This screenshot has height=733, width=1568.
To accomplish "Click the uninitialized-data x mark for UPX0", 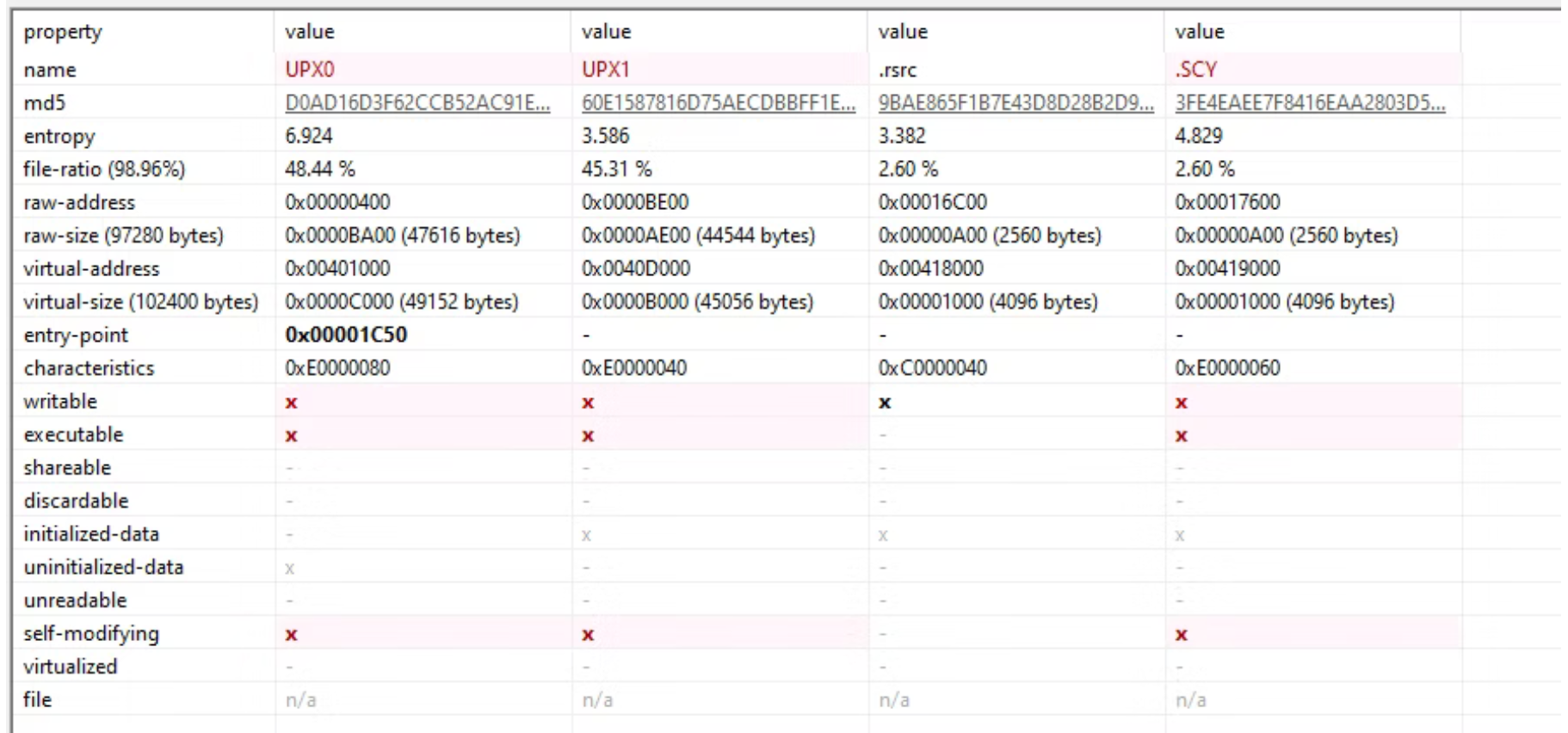I will (x=290, y=569).
